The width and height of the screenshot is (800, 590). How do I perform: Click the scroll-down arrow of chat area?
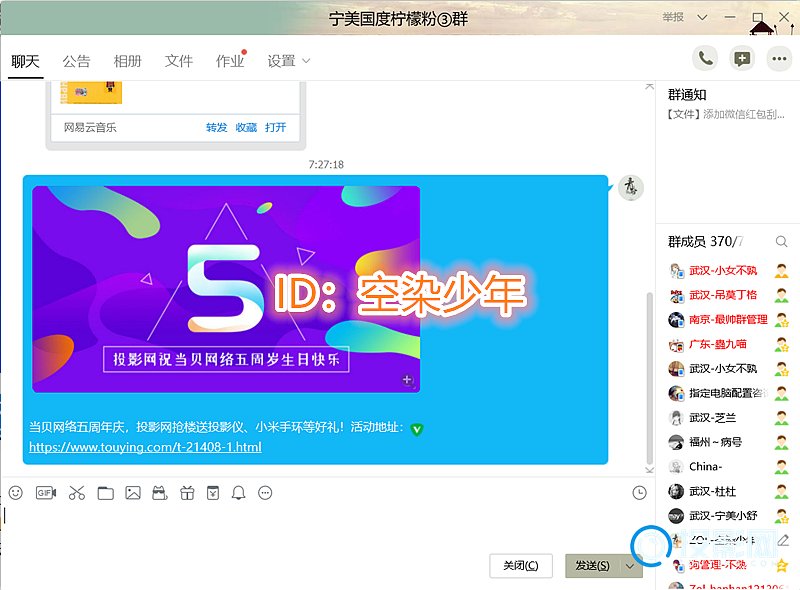pos(649,470)
